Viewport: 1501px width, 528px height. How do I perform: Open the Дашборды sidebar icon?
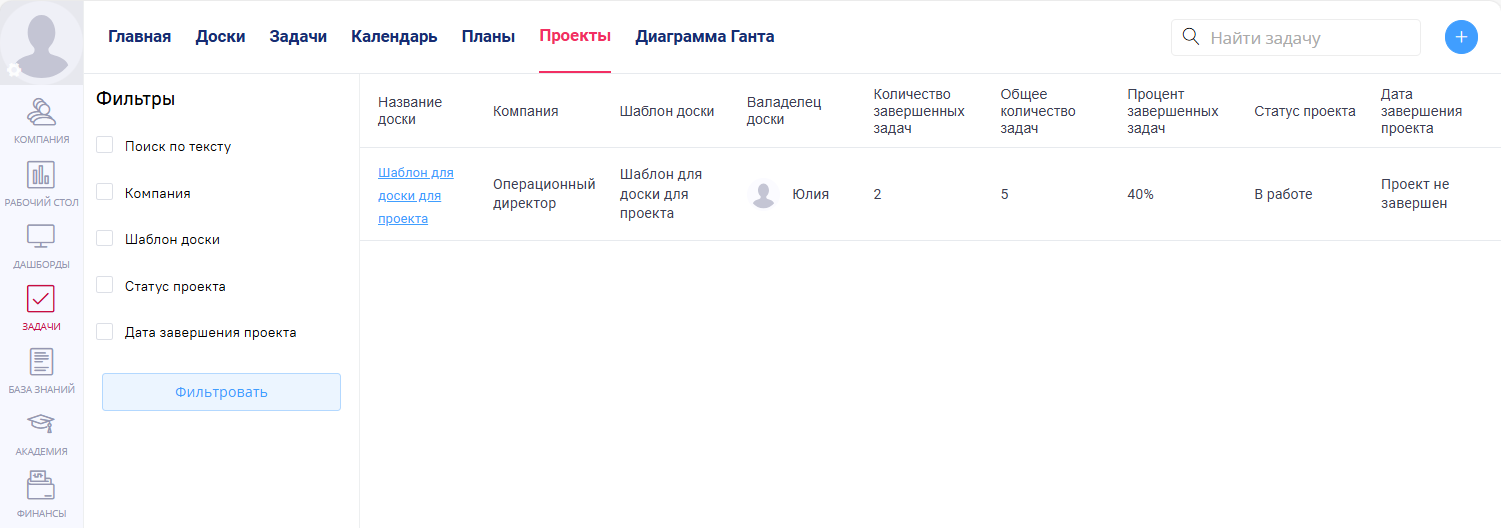(41, 237)
